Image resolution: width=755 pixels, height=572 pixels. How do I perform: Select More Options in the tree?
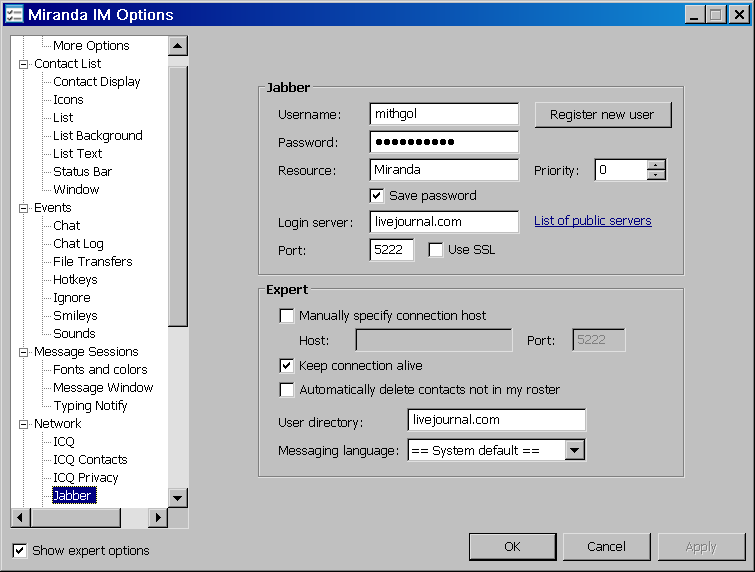coord(91,46)
